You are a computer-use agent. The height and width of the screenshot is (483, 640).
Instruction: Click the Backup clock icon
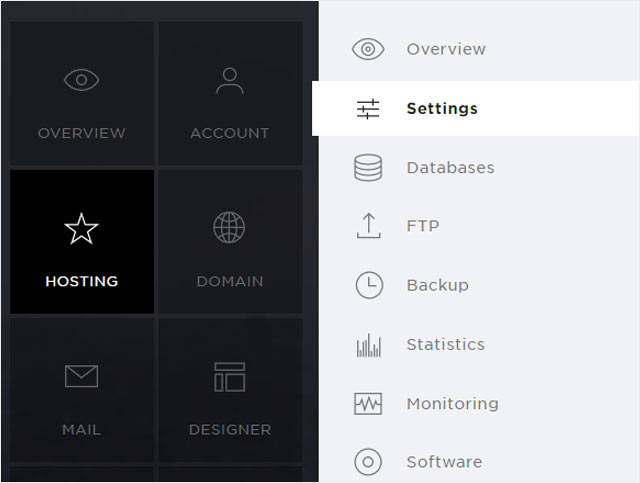369,285
